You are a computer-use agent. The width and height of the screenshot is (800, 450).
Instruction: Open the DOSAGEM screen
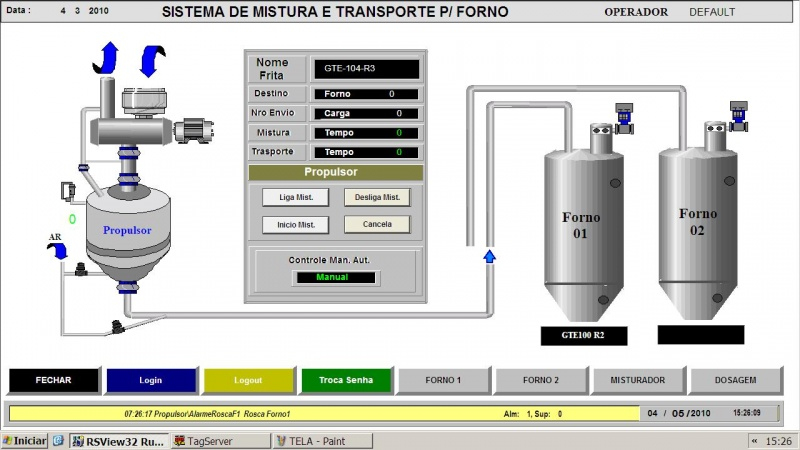pyautogui.click(x=735, y=380)
